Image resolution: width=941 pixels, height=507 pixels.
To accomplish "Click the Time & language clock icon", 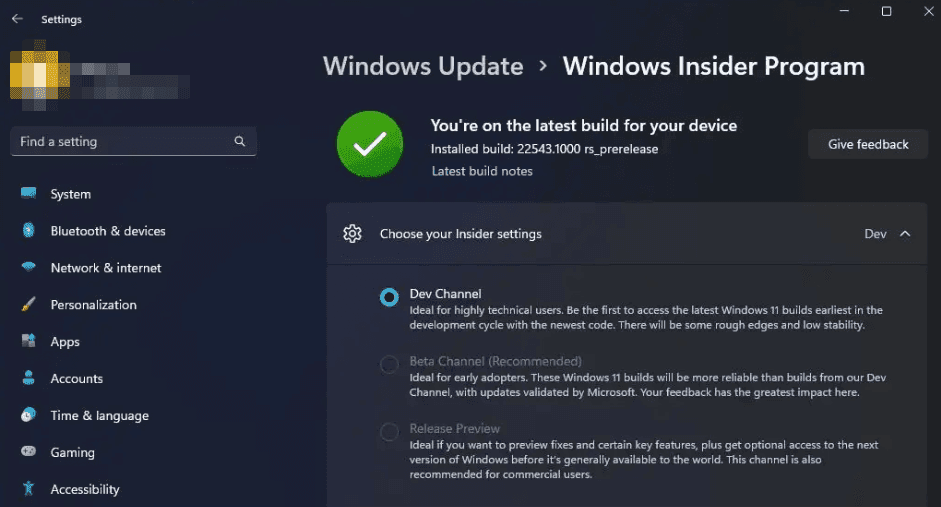I will 28,415.
